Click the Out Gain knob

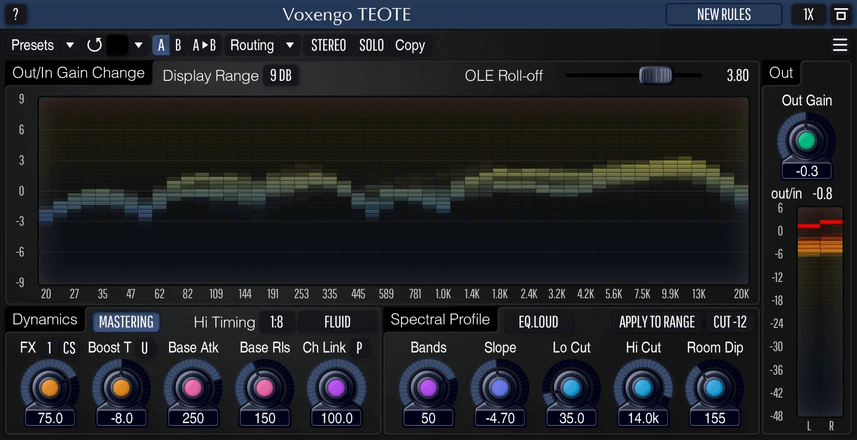pos(807,141)
